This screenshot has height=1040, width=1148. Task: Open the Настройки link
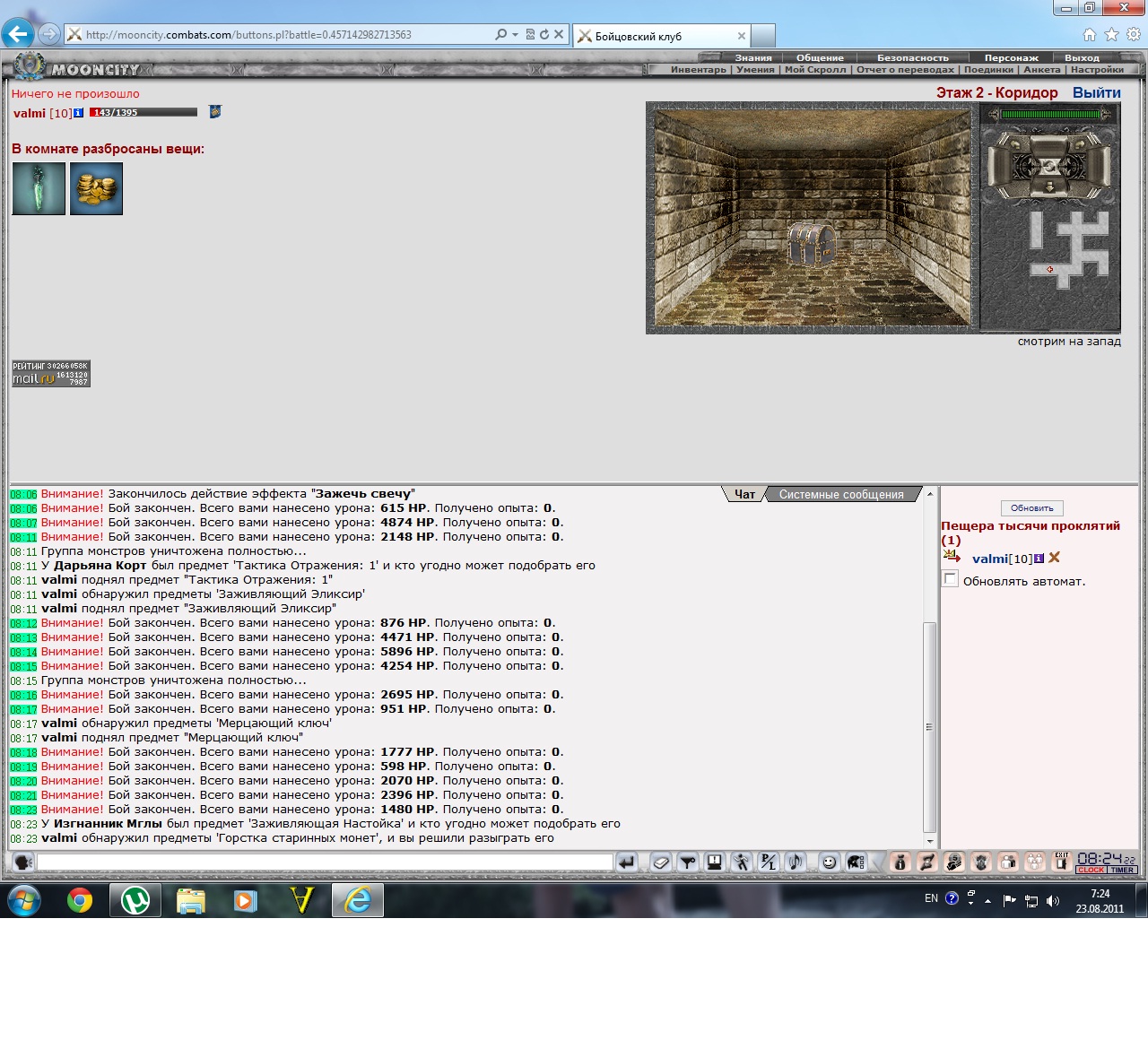[x=1097, y=69]
